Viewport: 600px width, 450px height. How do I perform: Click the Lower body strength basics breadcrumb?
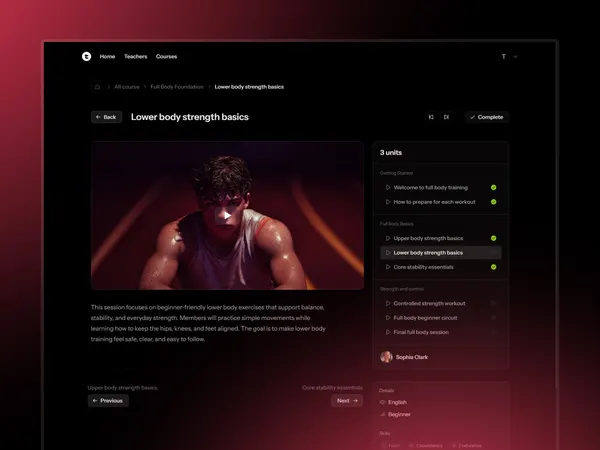point(249,87)
